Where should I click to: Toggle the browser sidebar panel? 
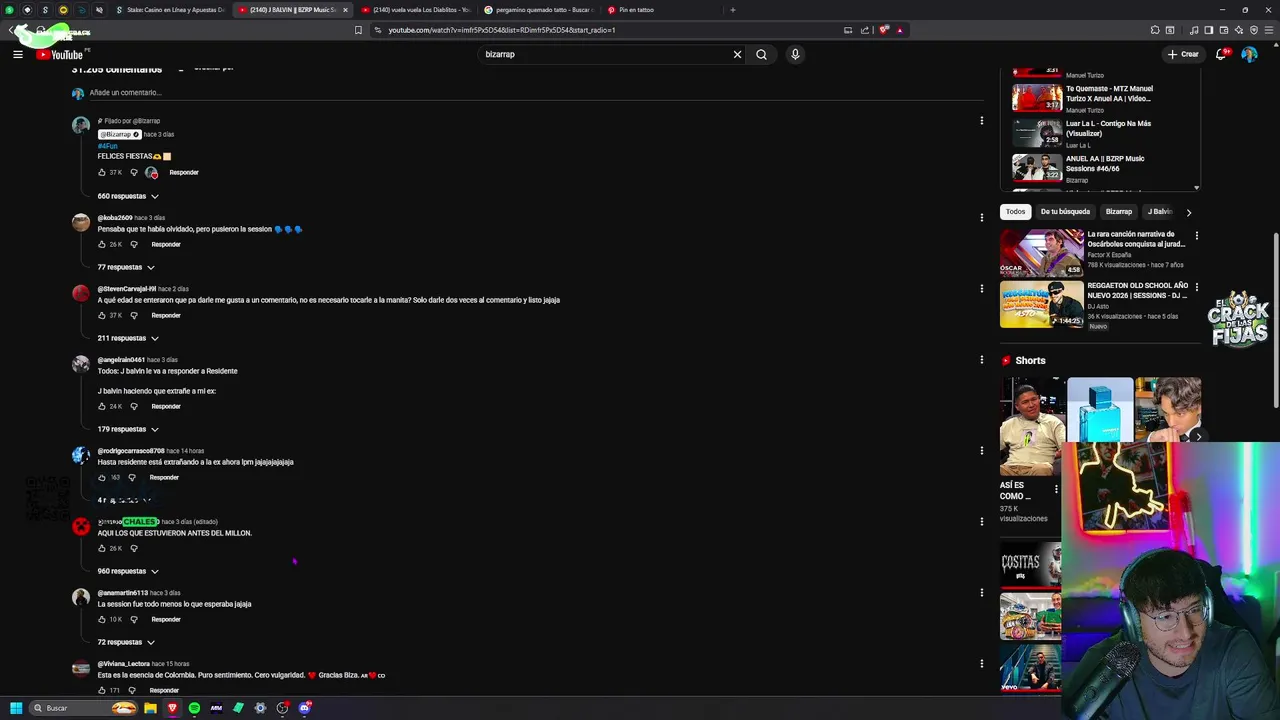[1208, 30]
